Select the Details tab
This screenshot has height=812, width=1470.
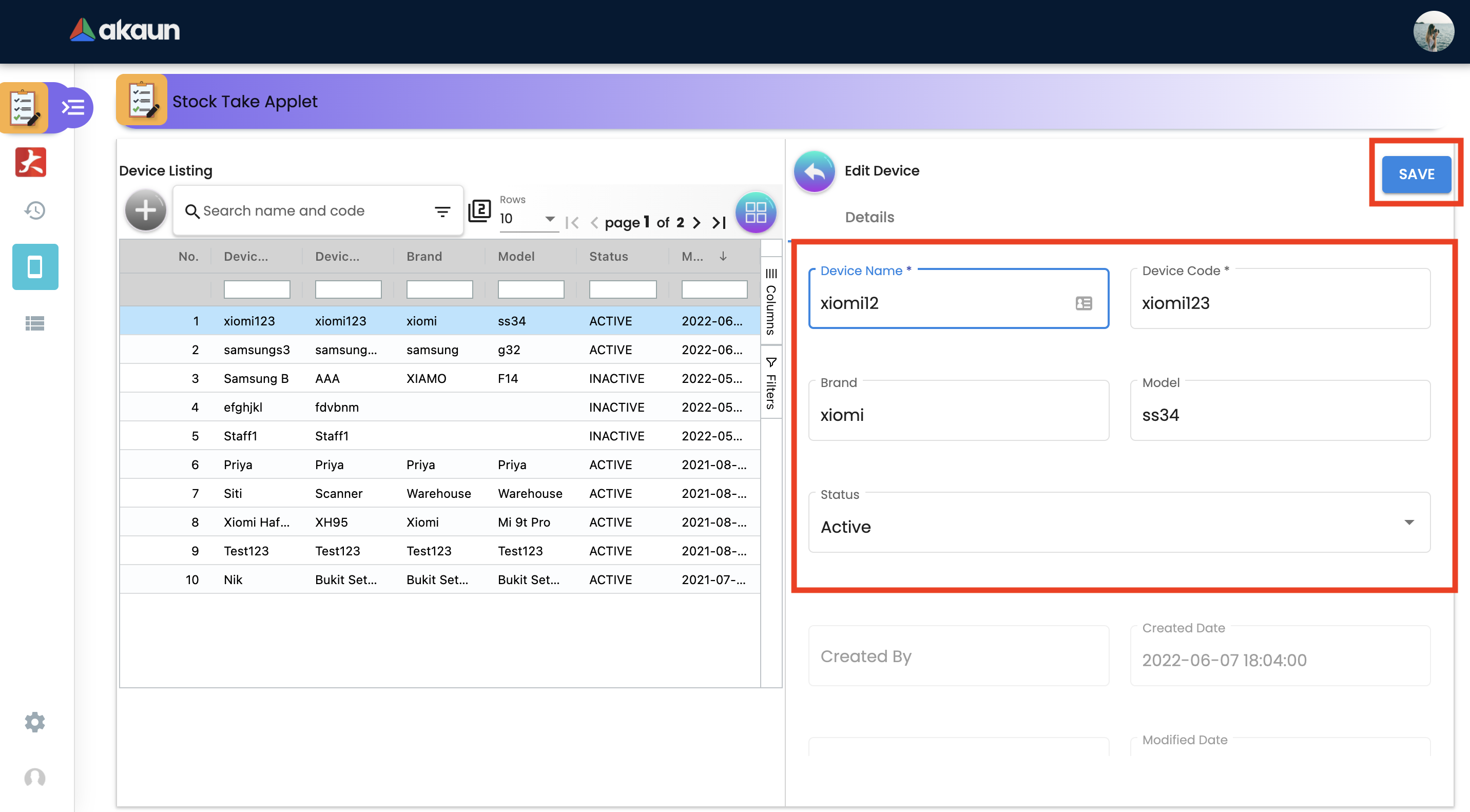pos(869,217)
